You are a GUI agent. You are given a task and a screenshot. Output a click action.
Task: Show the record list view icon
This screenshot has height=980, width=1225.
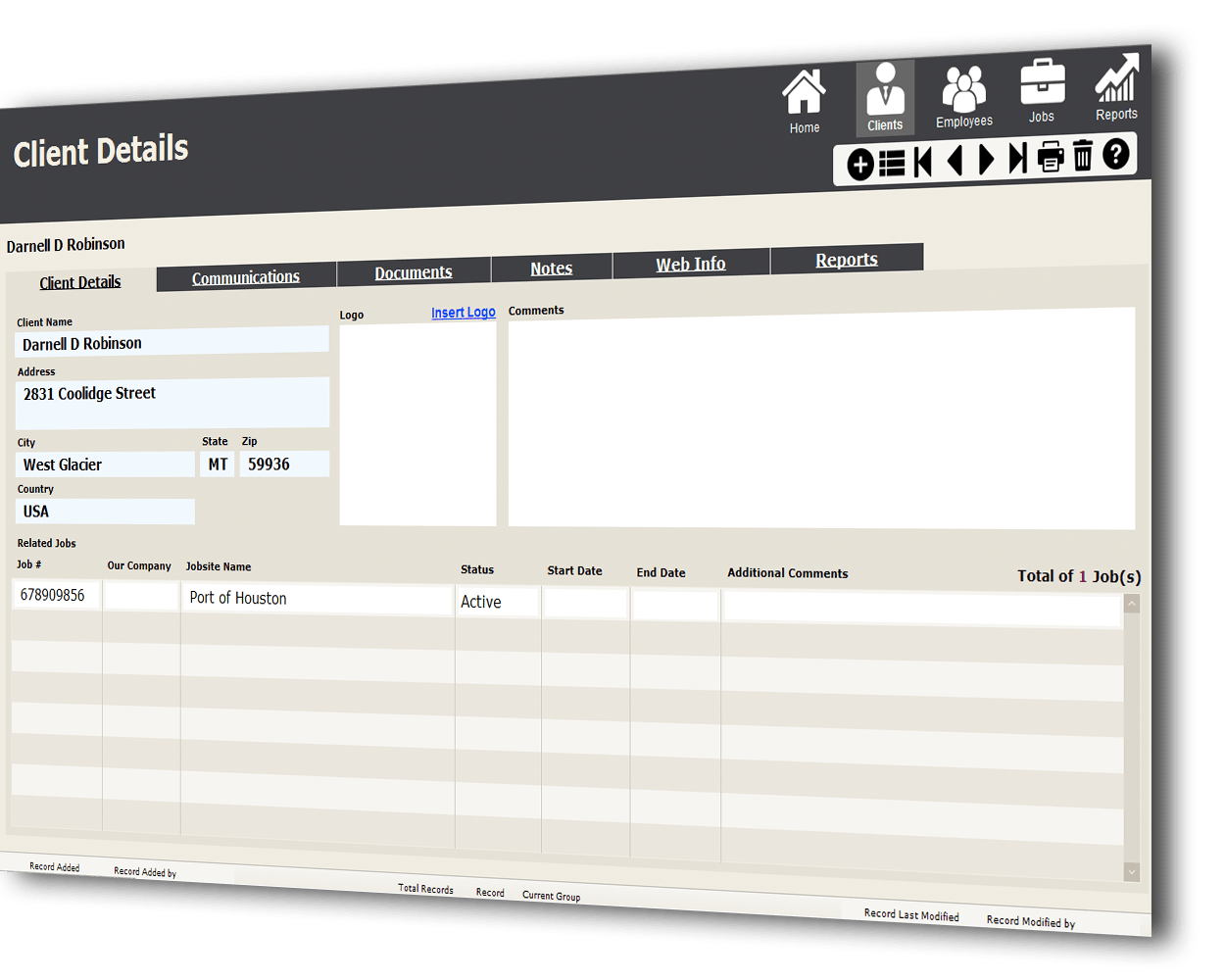(892, 163)
